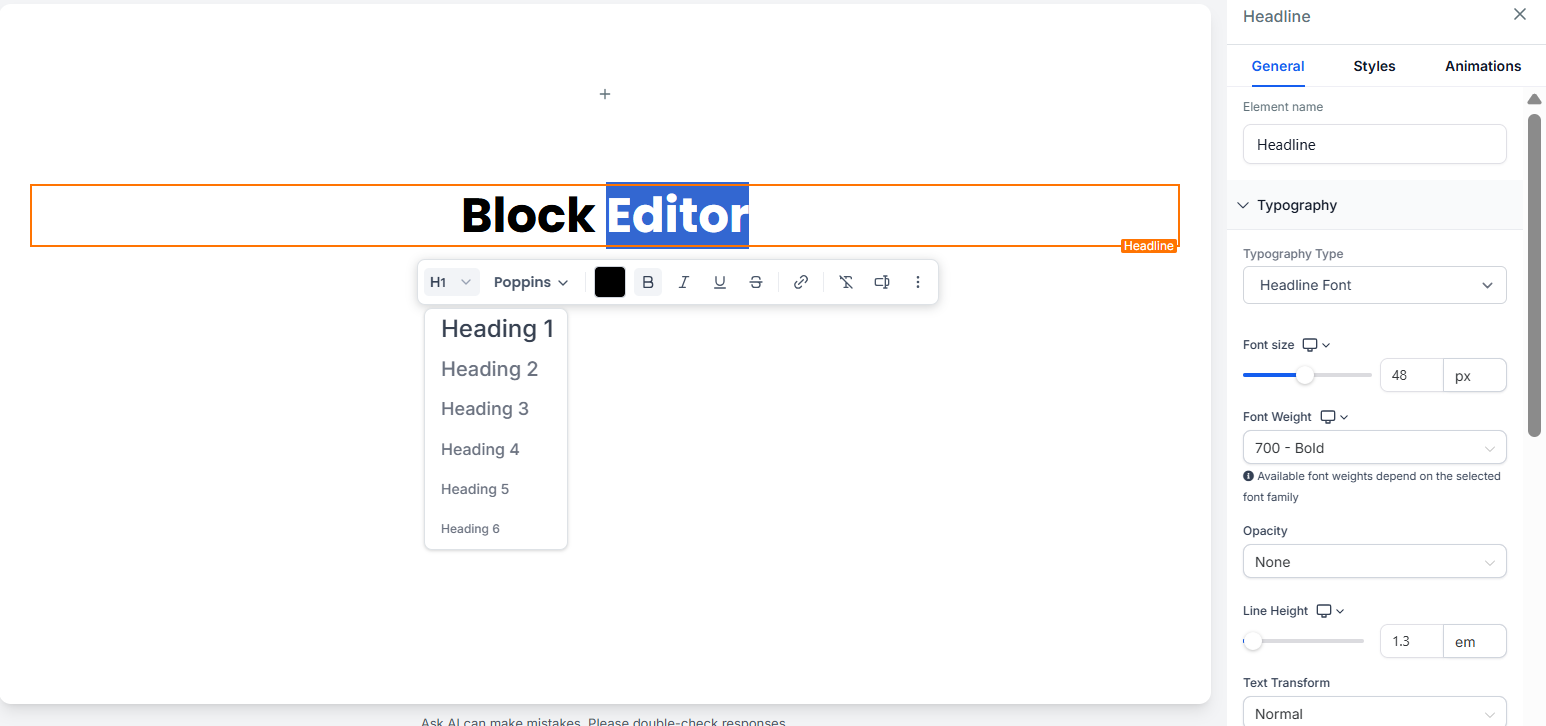Select Heading 1 from the list

pos(496,329)
